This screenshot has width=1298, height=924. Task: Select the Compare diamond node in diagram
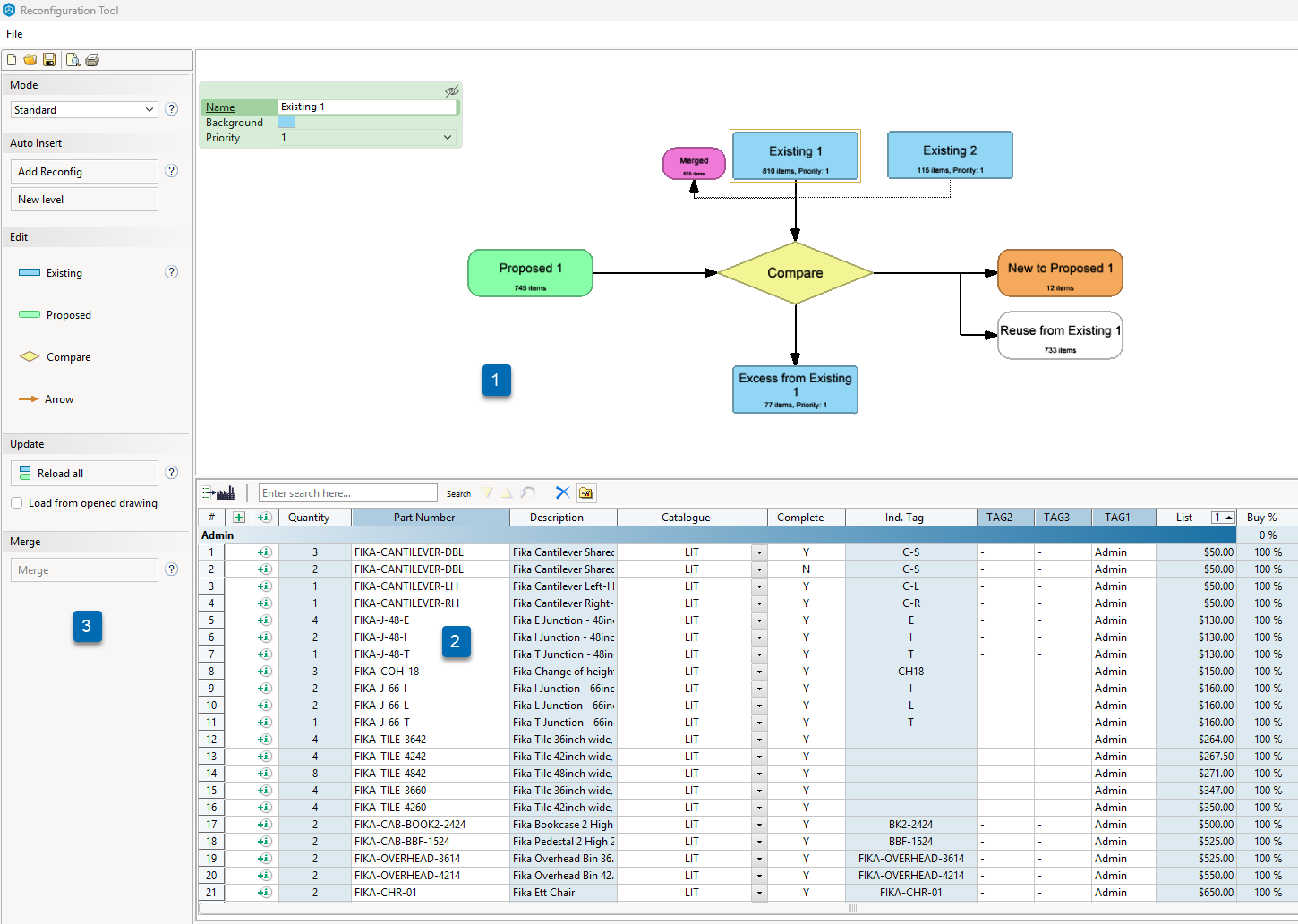pyautogui.click(x=795, y=273)
